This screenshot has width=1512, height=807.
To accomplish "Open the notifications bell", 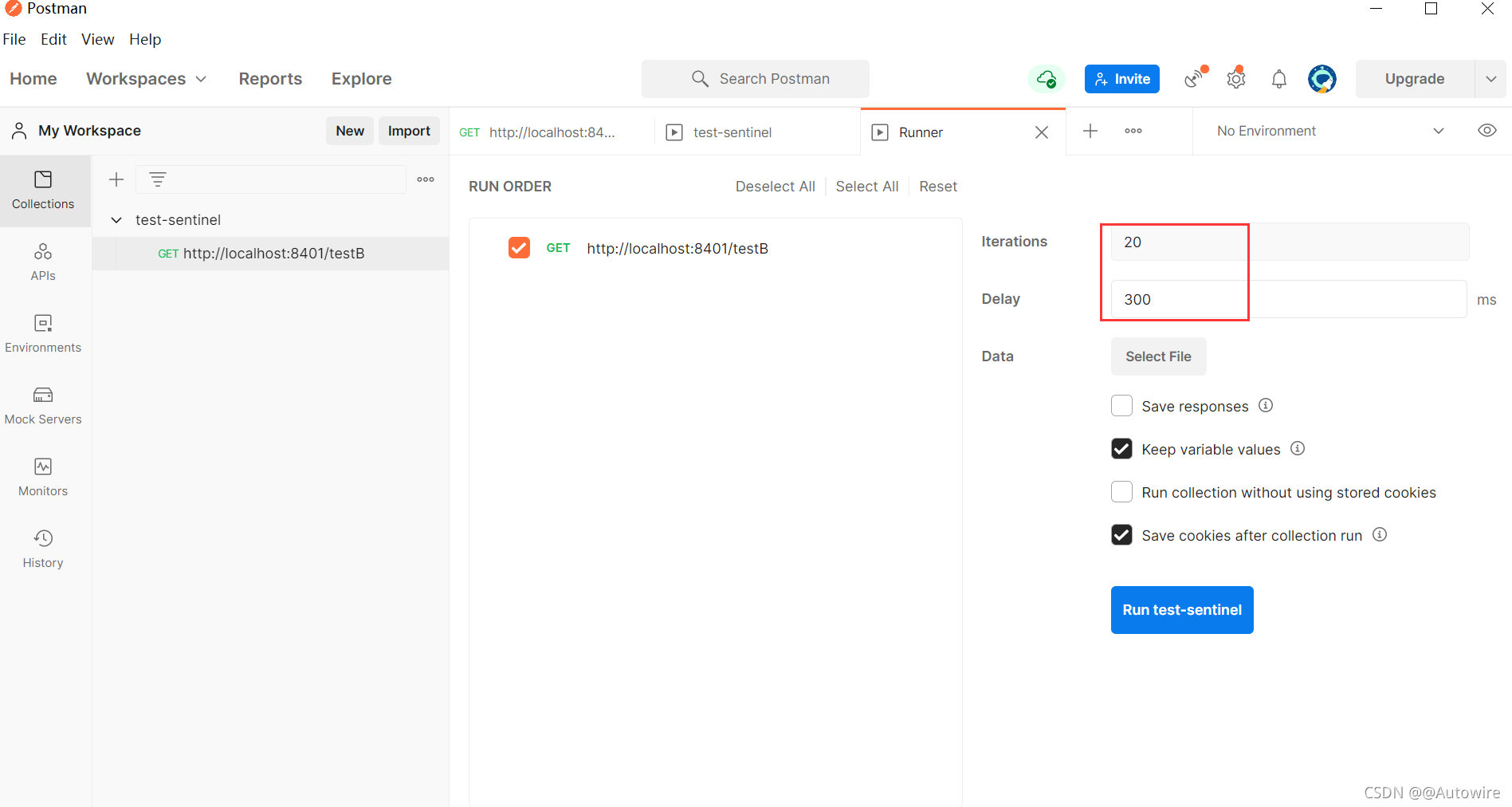I will 1279,79.
